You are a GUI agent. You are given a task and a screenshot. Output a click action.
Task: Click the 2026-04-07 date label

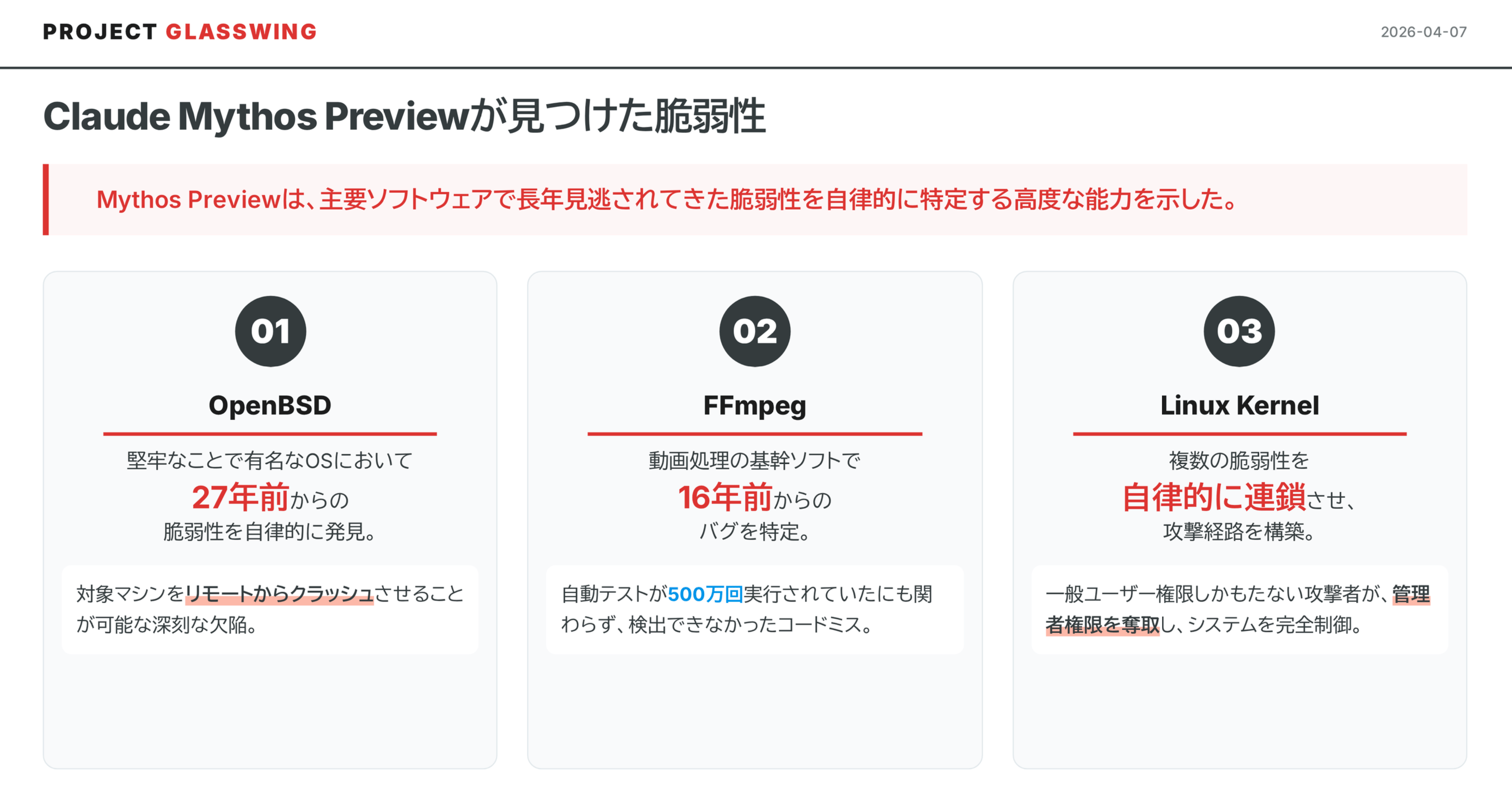click(1423, 32)
